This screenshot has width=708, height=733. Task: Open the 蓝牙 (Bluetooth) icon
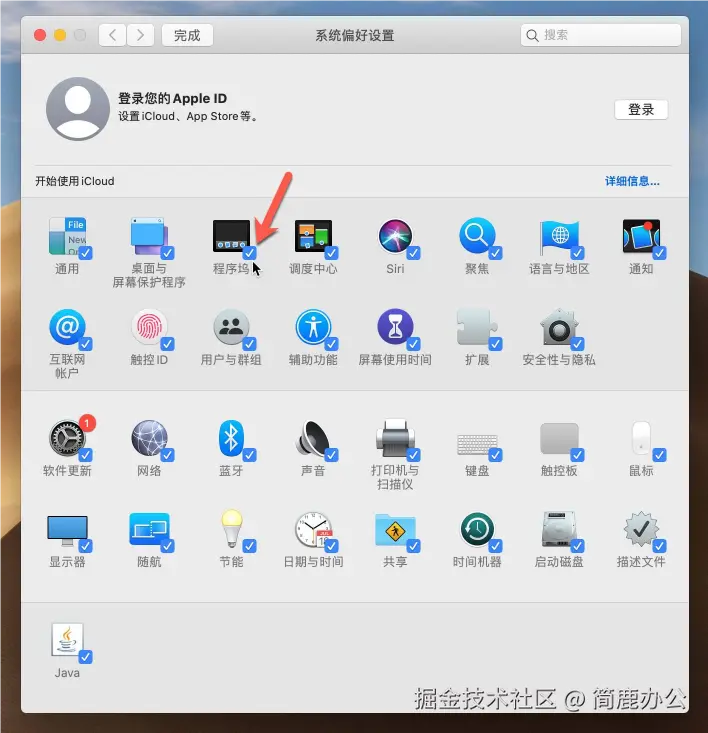pos(231,438)
